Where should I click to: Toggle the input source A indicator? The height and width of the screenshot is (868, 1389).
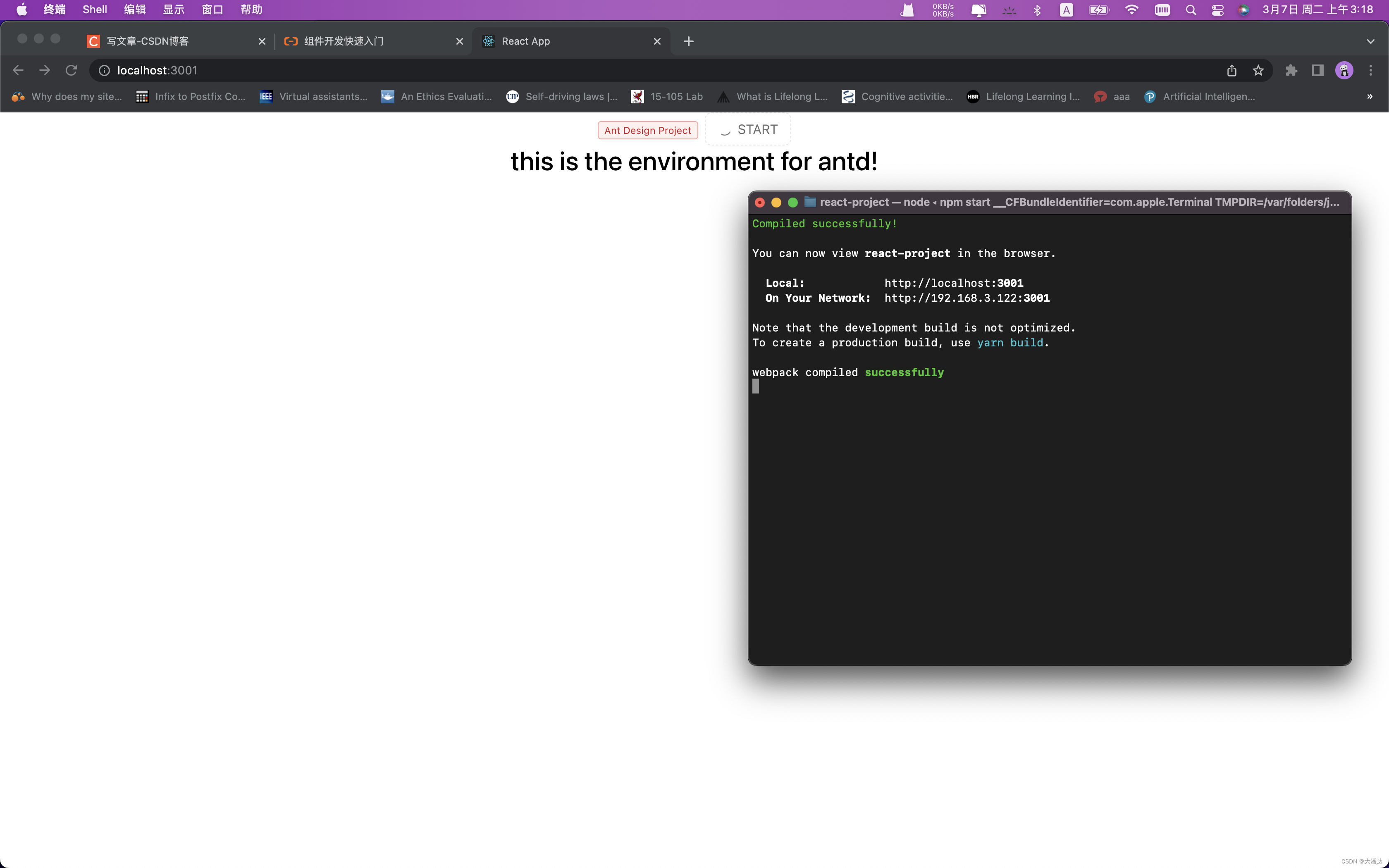tap(1066, 10)
